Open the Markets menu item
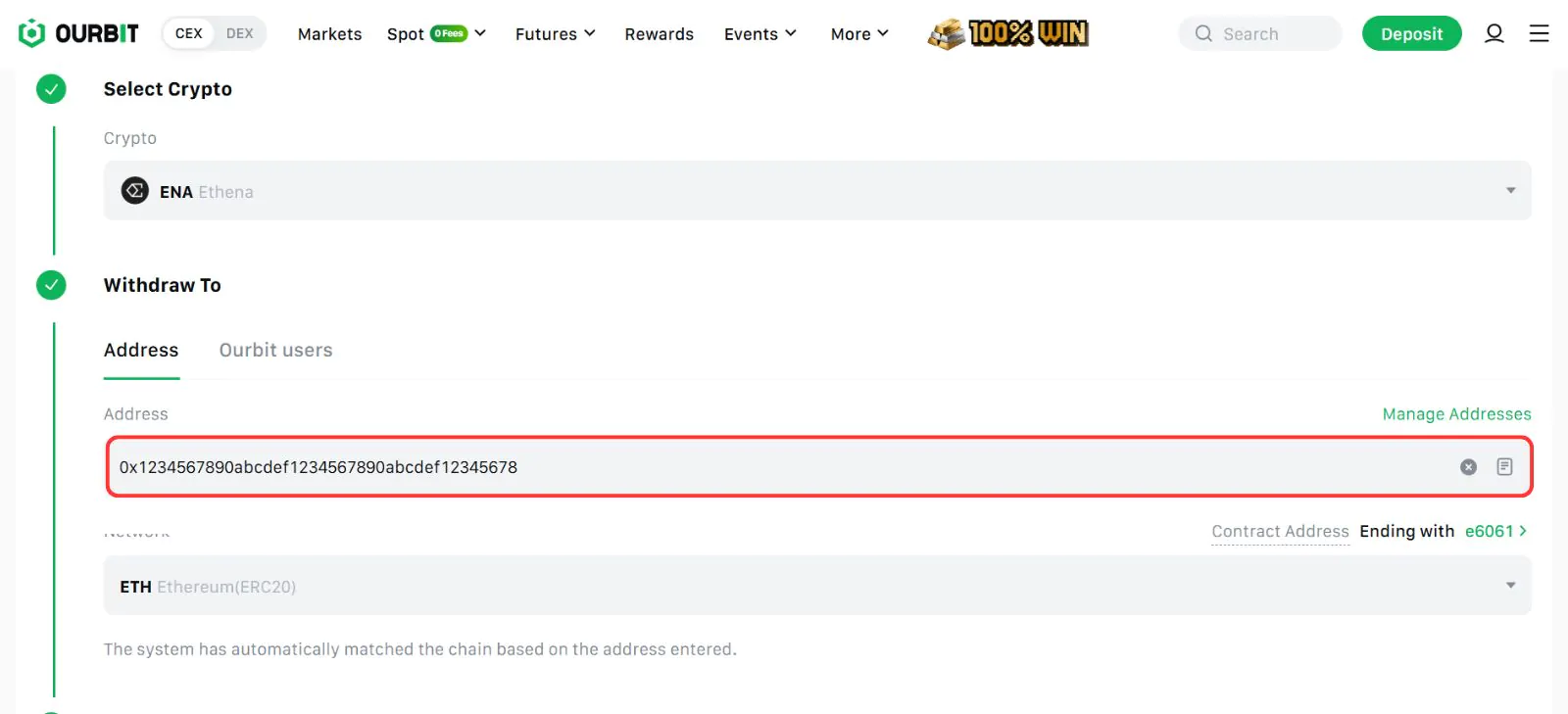This screenshot has width=1568, height=714. pyautogui.click(x=329, y=34)
